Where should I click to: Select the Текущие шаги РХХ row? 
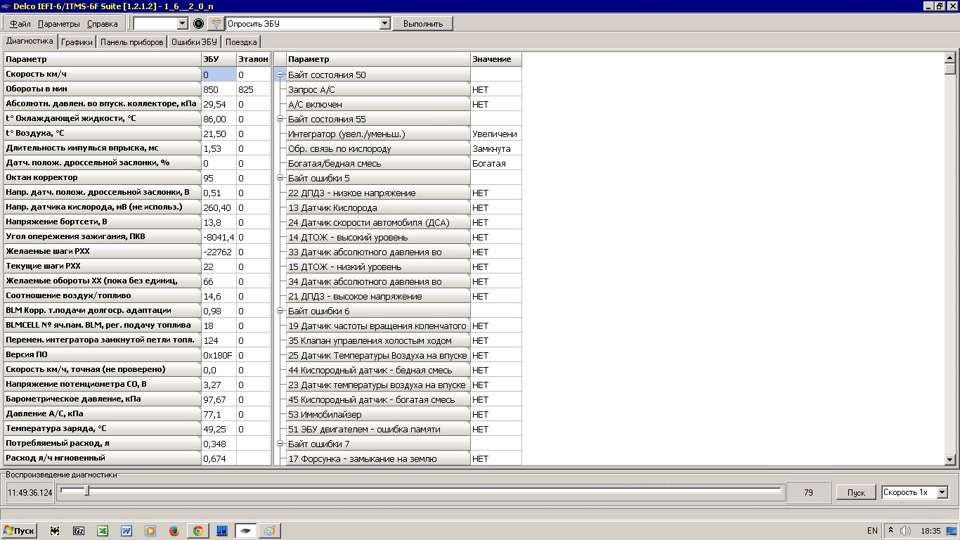(137, 266)
